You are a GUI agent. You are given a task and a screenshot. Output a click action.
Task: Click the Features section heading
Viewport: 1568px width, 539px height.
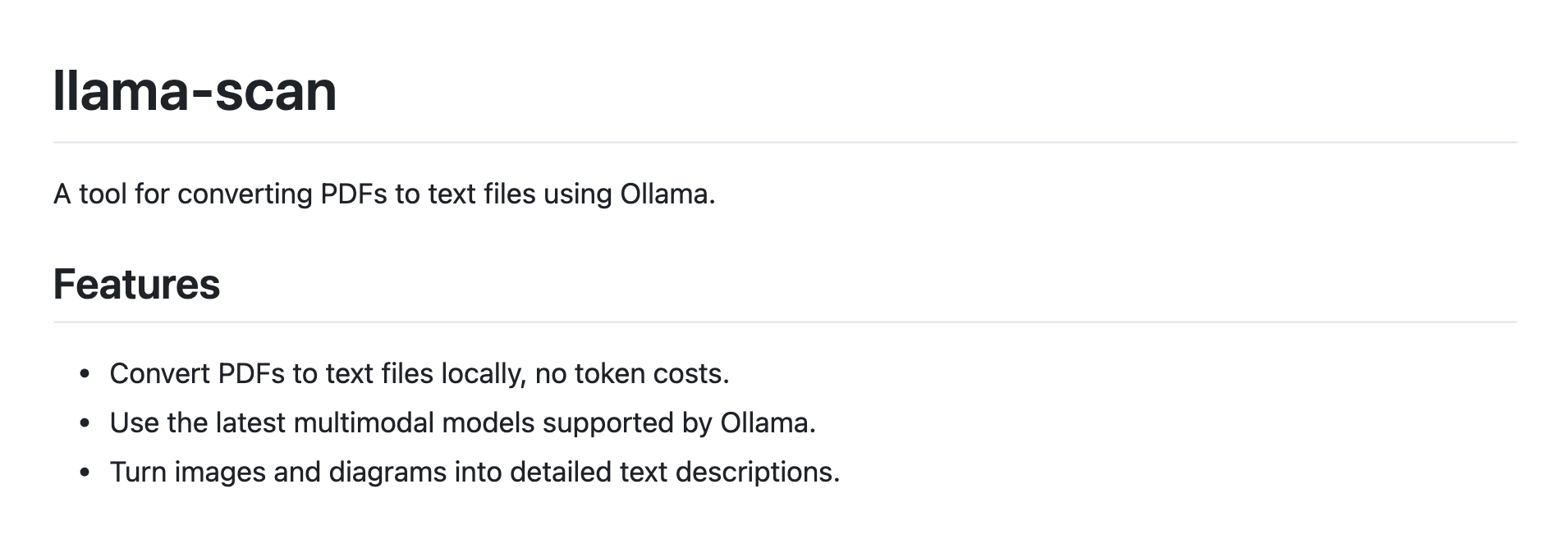pos(136,285)
